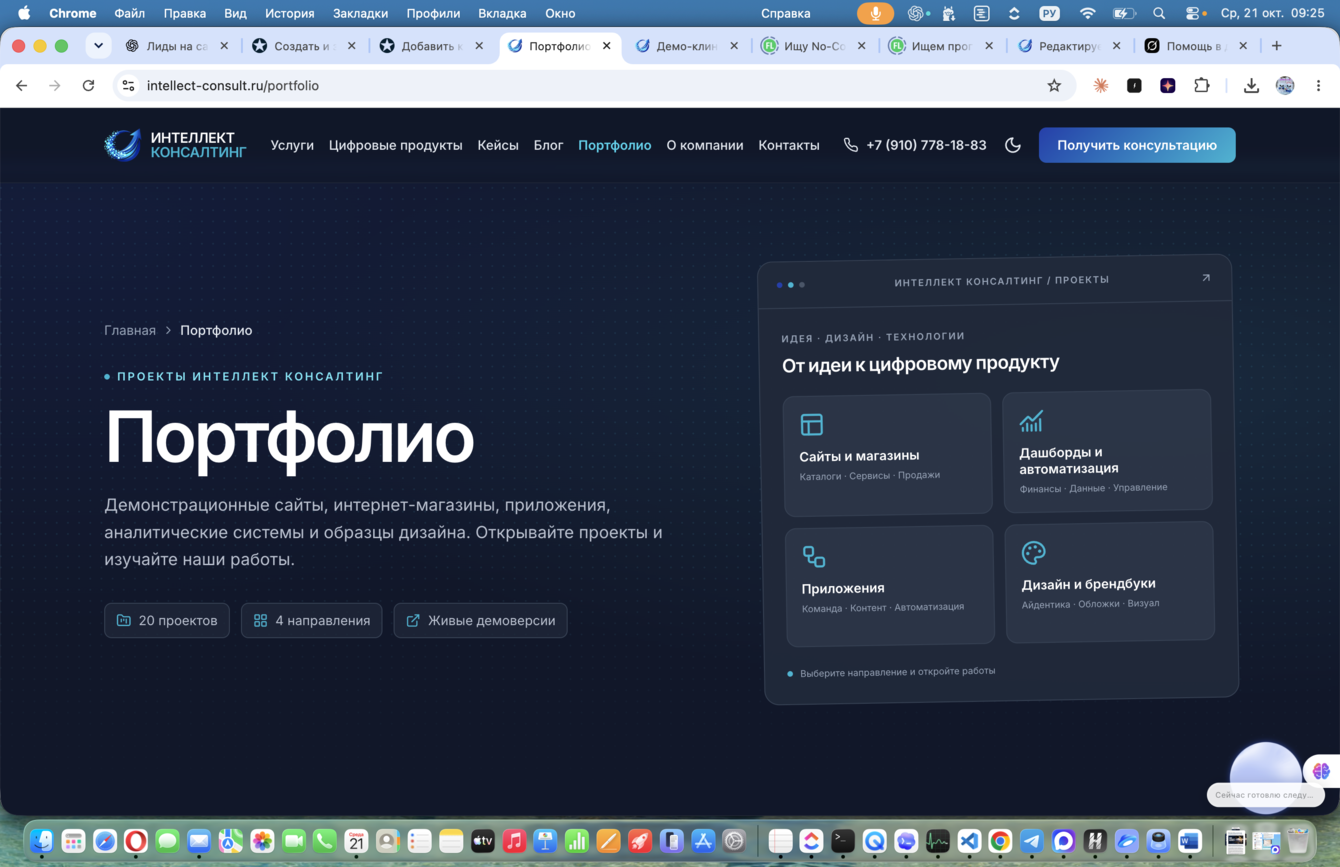Switch to the Демо-клин browser tab
This screenshot has height=867, width=1340.
tap(686, 46)
